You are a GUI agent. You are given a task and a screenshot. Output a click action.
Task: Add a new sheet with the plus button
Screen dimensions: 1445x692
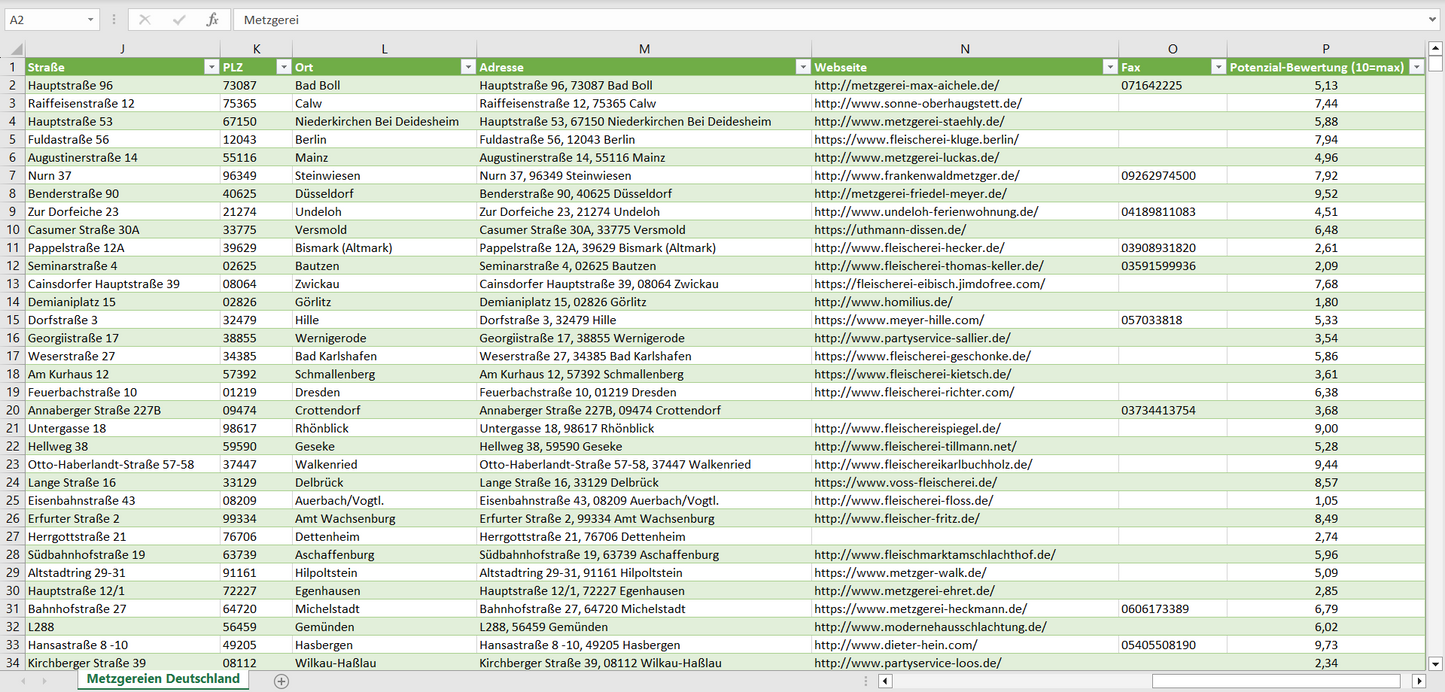[x=281, y=681]
